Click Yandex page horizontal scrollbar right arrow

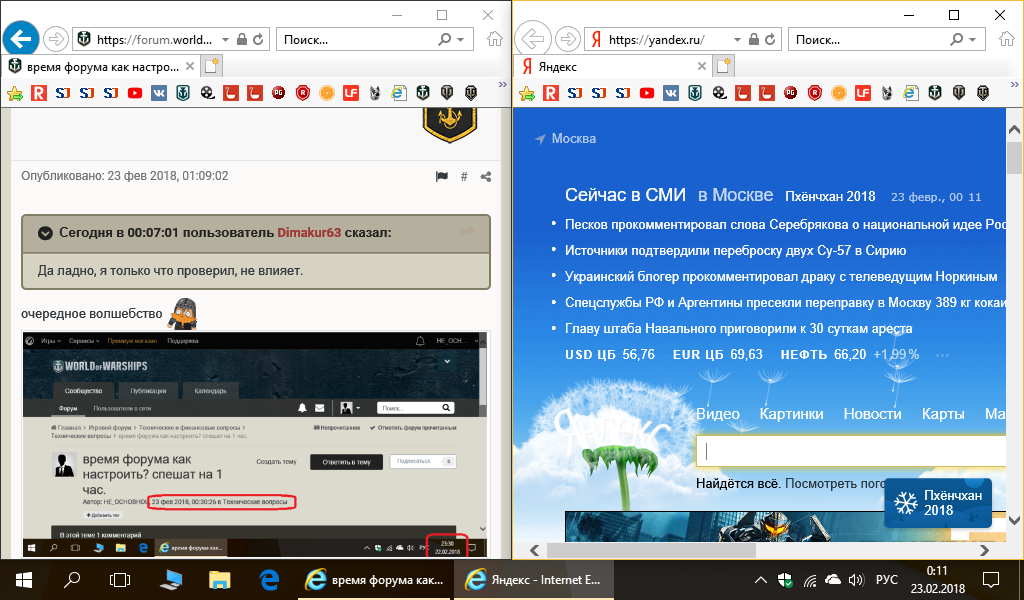tap(985, 550)
